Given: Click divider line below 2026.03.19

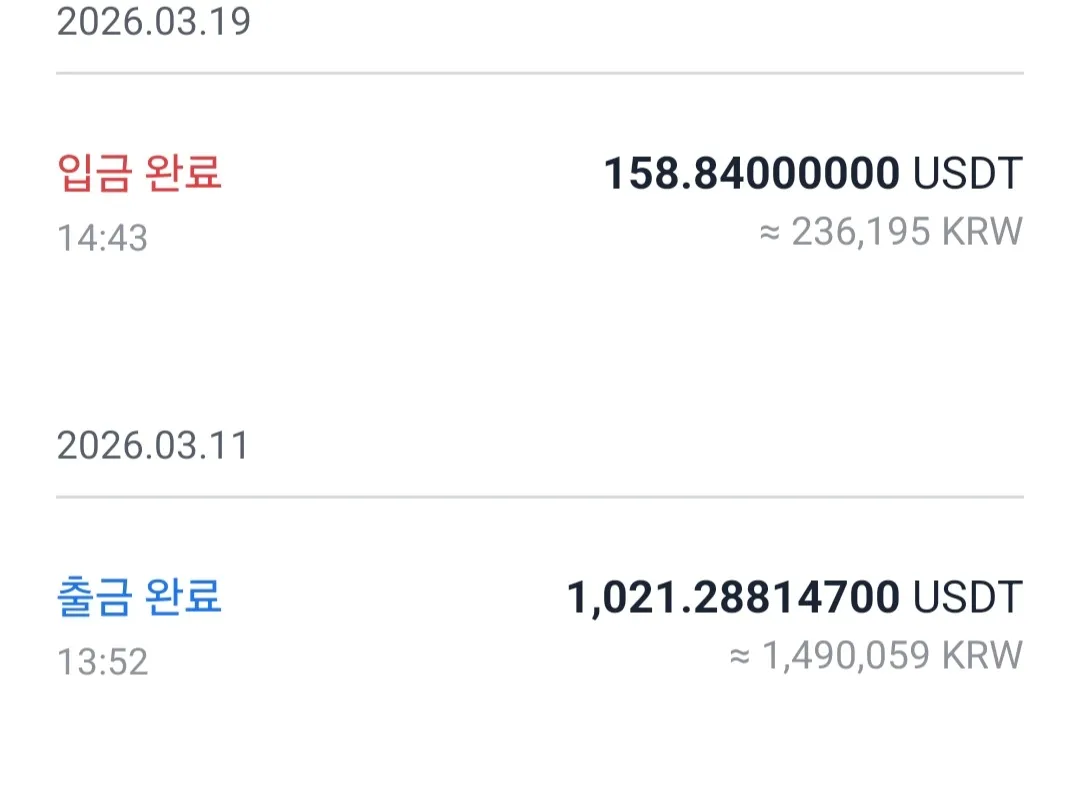Looking at the screenshot, I should [x=540, y=73].
